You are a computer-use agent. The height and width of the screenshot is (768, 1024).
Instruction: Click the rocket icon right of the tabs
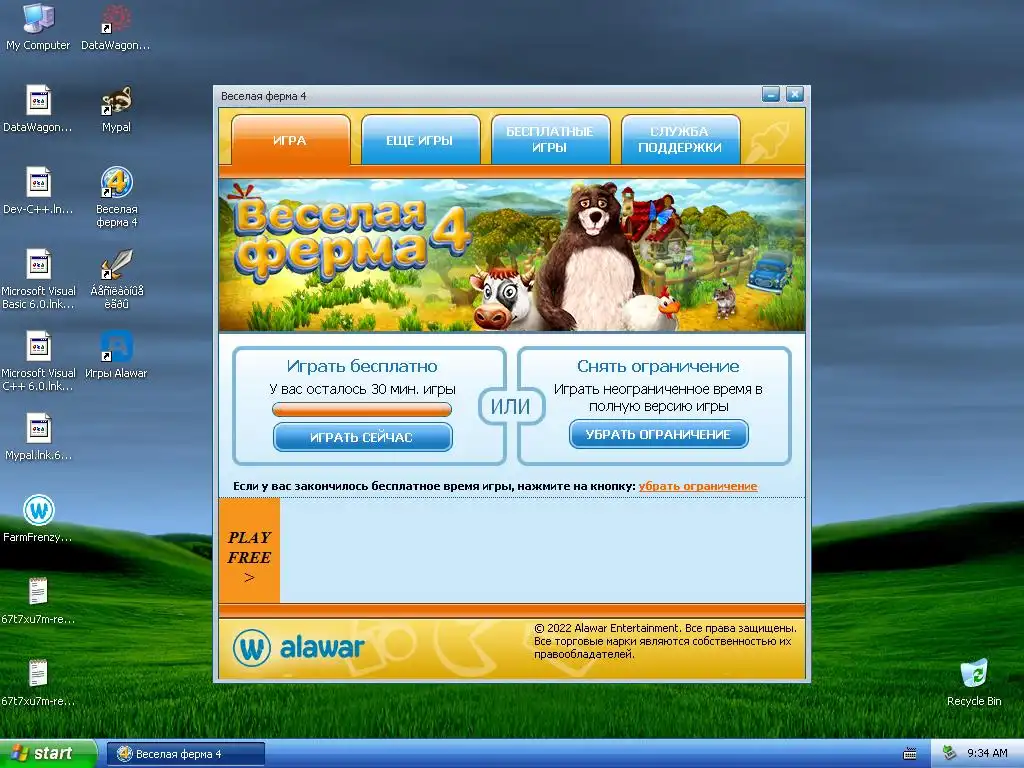[769, 140]
